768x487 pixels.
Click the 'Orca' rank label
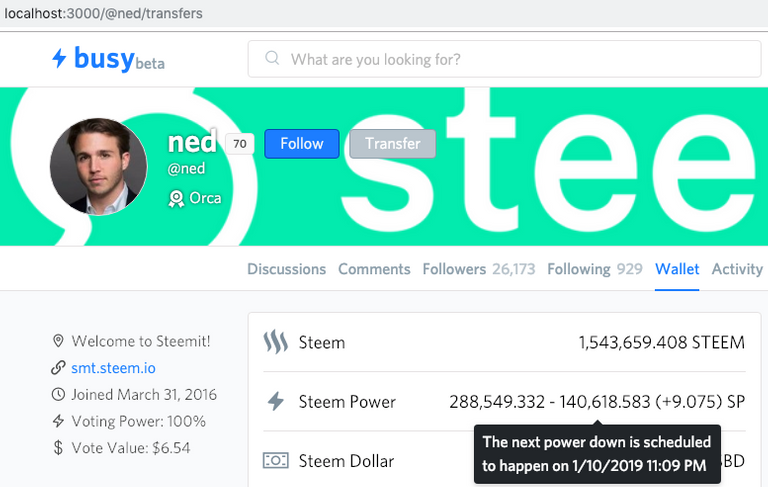click(205, 198)
